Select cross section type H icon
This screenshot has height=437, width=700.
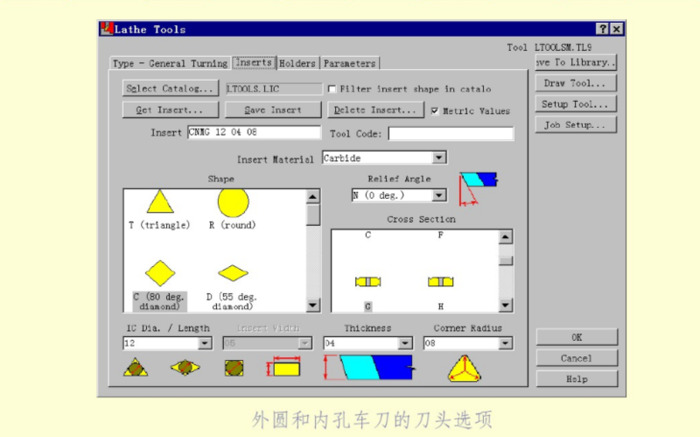coord(440,282)
